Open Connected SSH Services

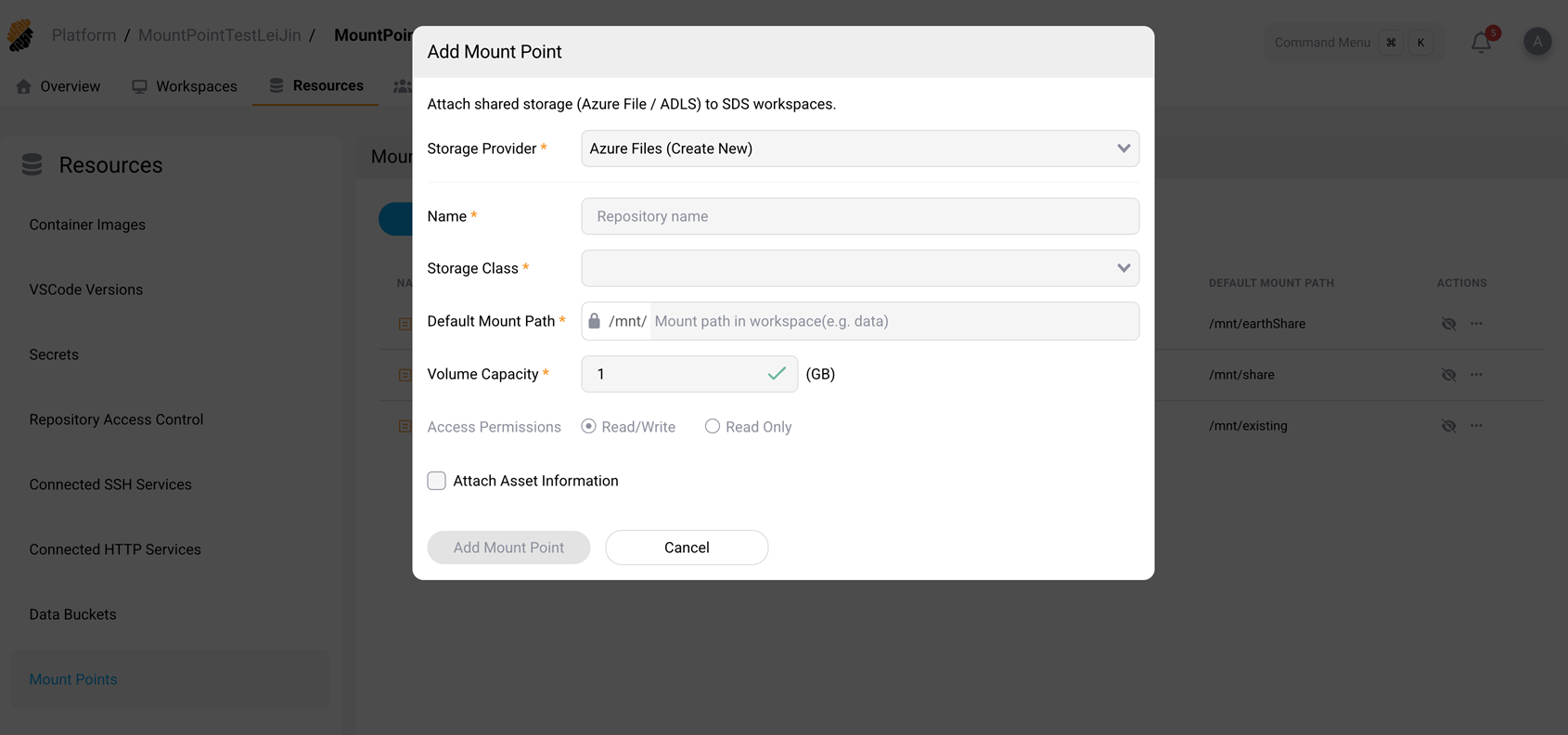tap(110, 484)
